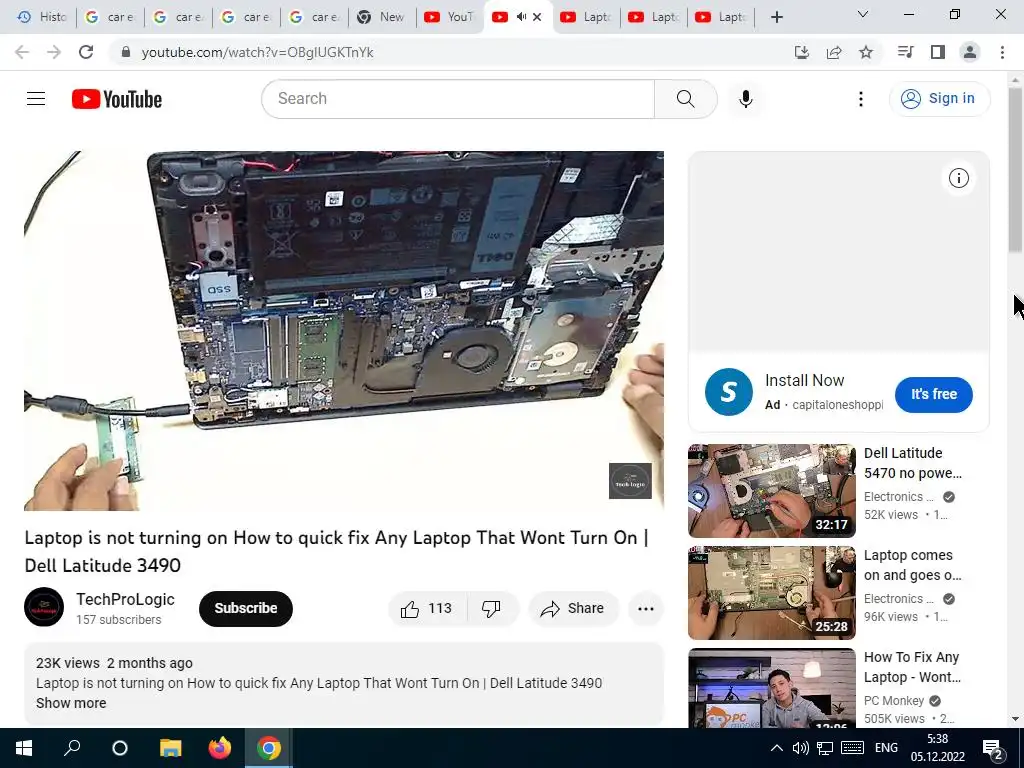
Task: Open more actions ellipsis under video
Action: click(646, 609)
